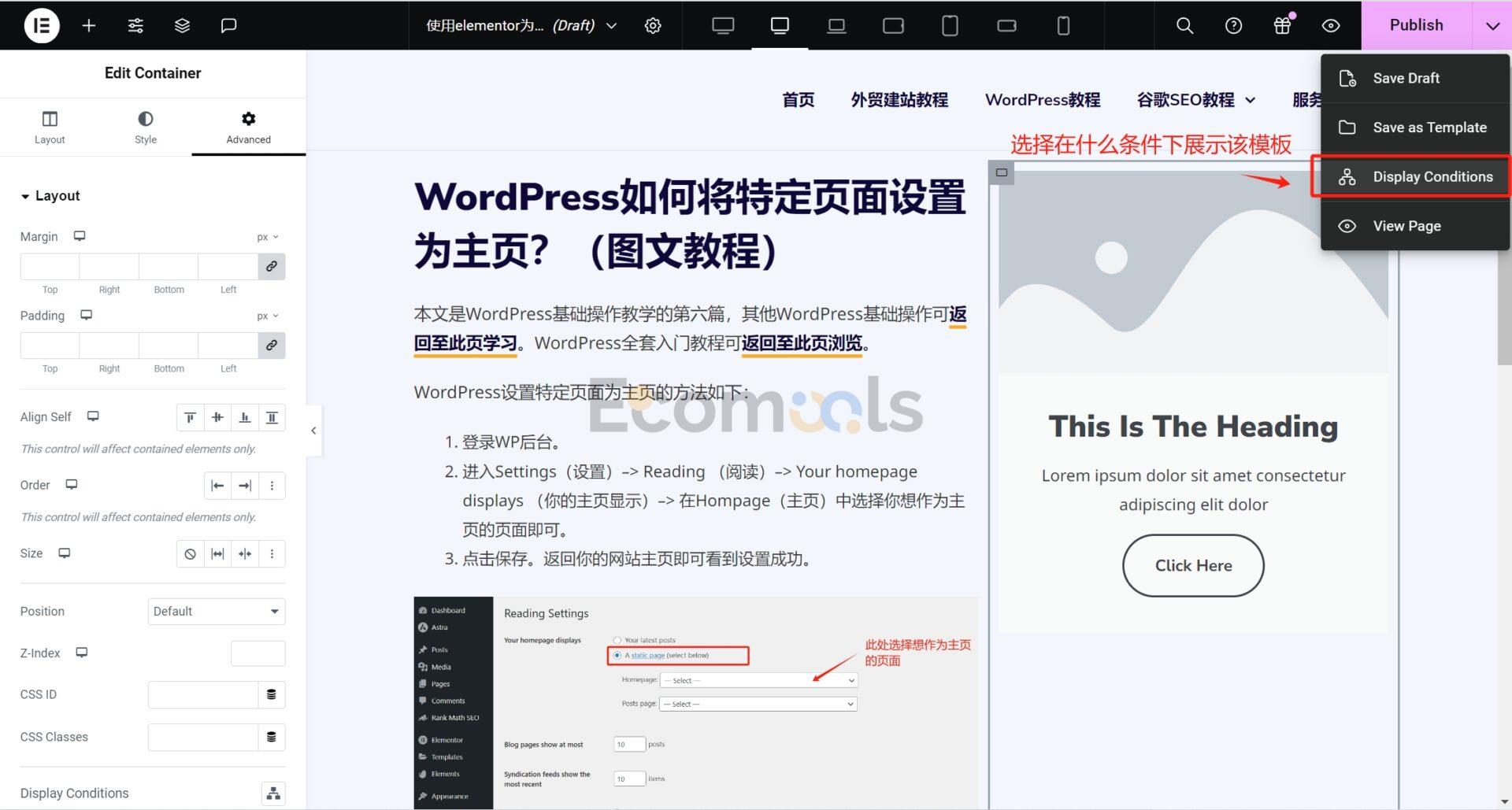Open the Elementor logo menu
Viewport: 1512px width, 810px height.
click(42, 25)
